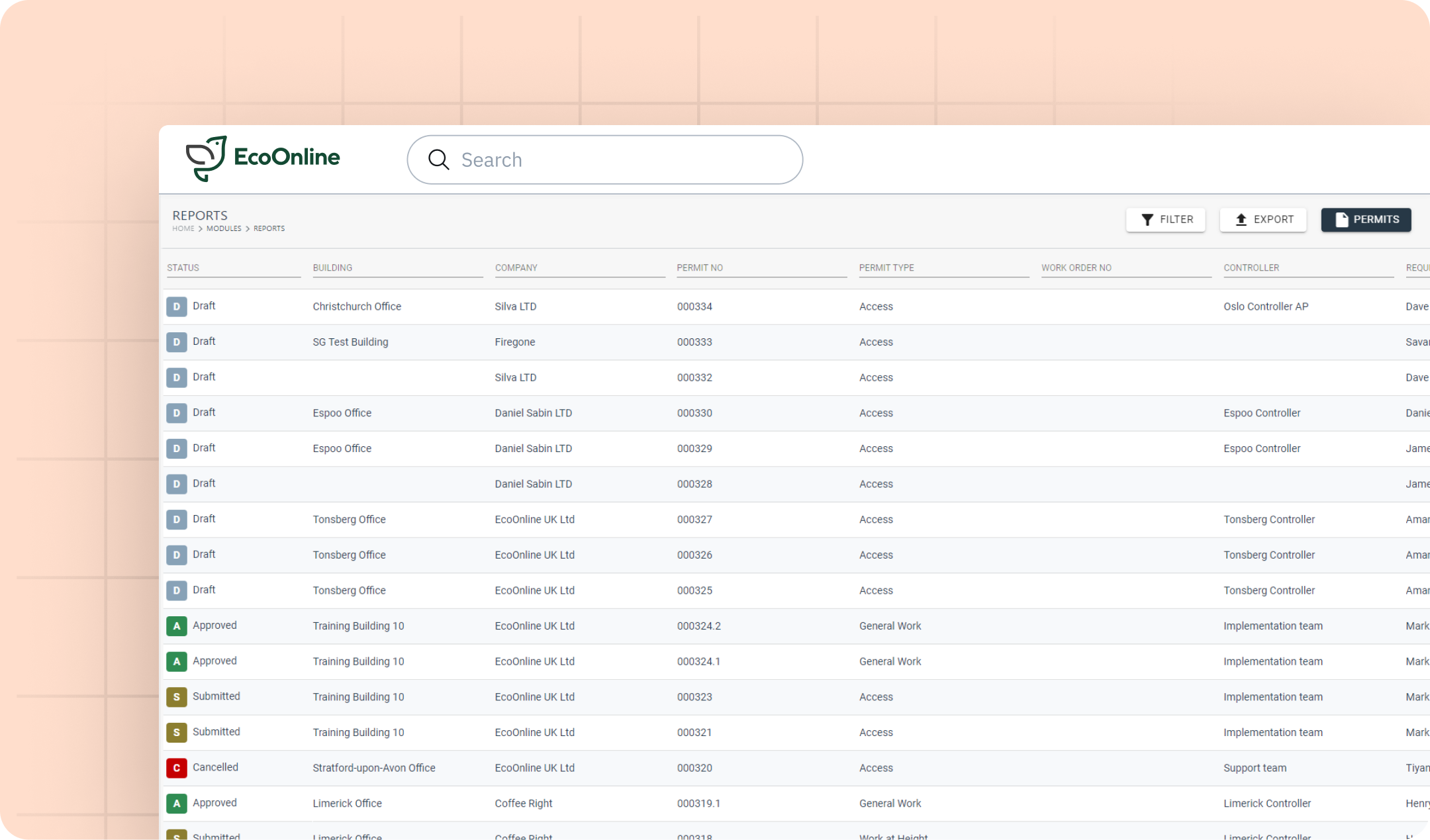Click green Approved badge for permit 000324.2
Screen dimensions: 1430x840
[176, 626]
